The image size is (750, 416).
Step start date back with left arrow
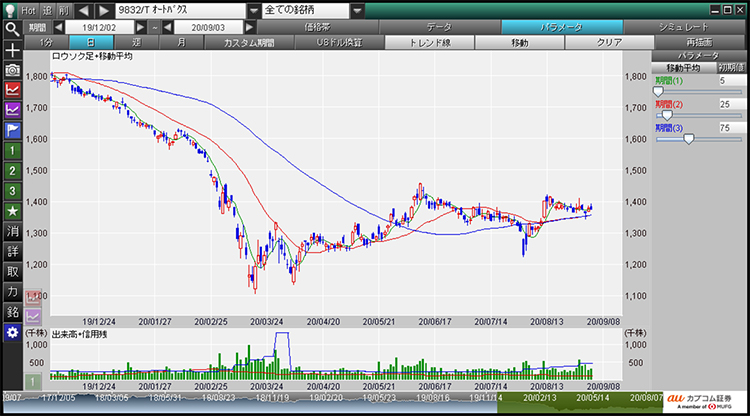tap(58, 27)
